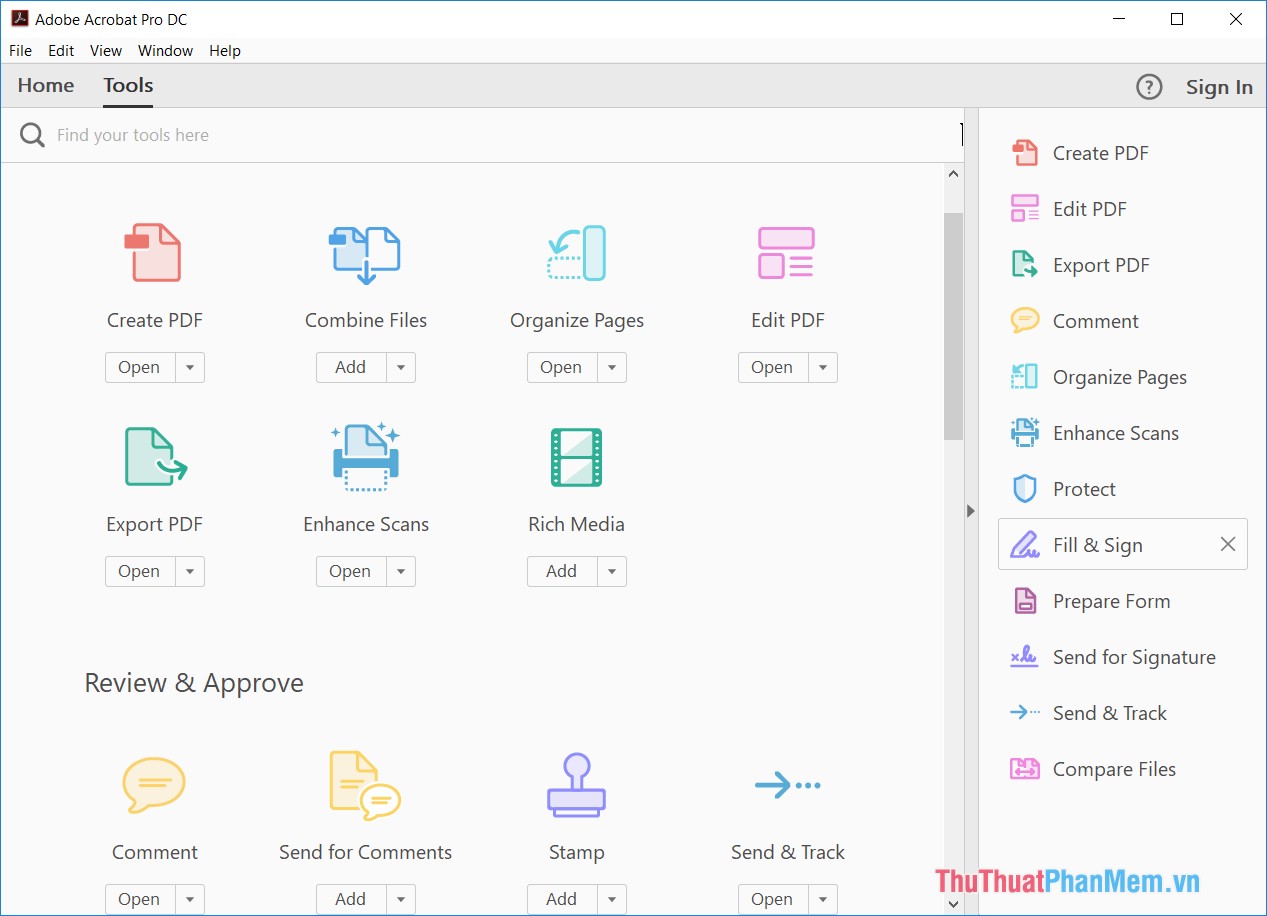
Task: Open the Create PDF shortcut dropdown arrow
Action: pos(190,367)
